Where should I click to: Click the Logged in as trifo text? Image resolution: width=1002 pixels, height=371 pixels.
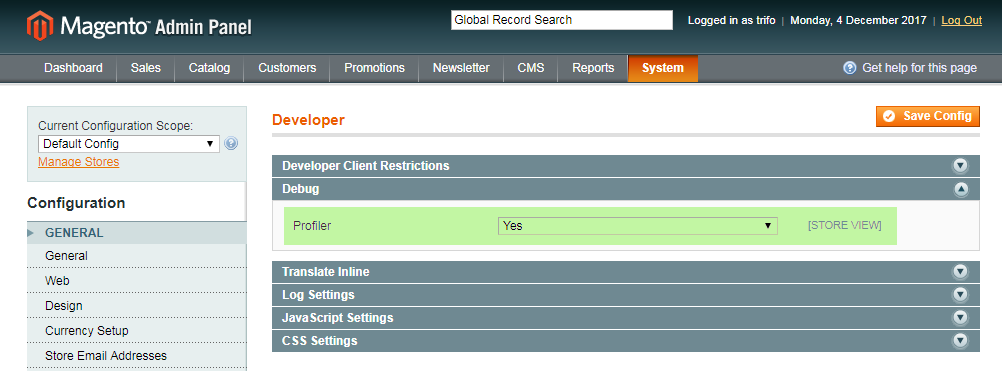732,20
